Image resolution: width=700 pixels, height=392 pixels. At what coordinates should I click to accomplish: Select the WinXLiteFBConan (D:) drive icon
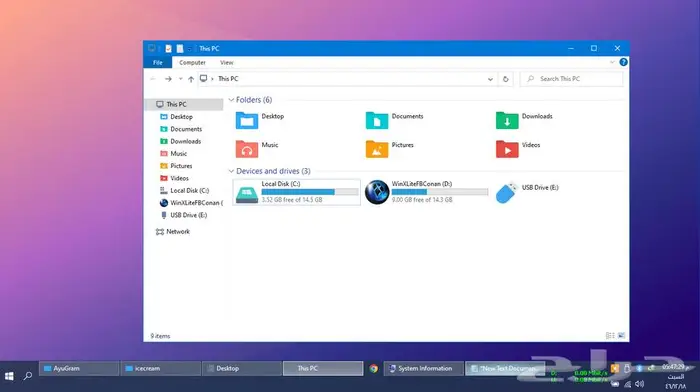pos(377,192)
